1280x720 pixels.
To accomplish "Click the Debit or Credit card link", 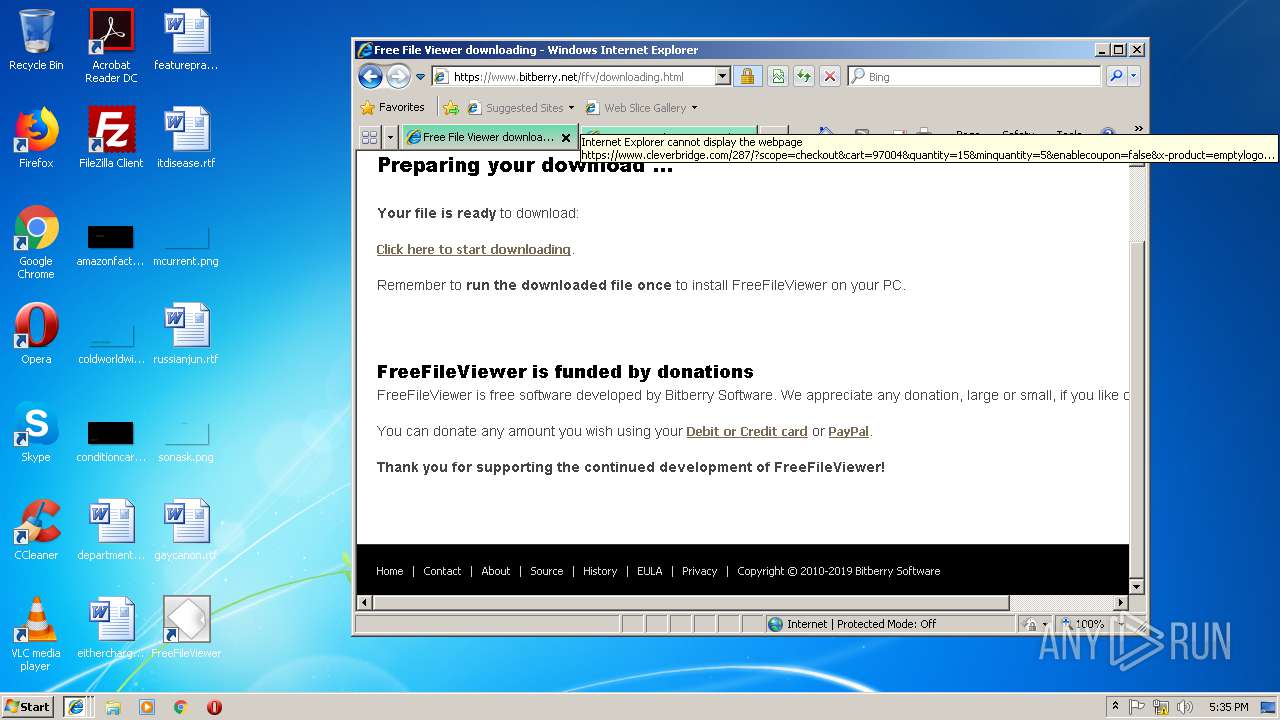I will pos(747,431).
